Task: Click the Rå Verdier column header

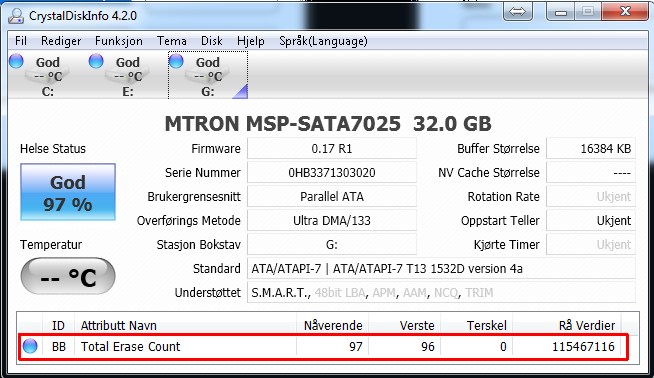Action: tap(566, 325)
